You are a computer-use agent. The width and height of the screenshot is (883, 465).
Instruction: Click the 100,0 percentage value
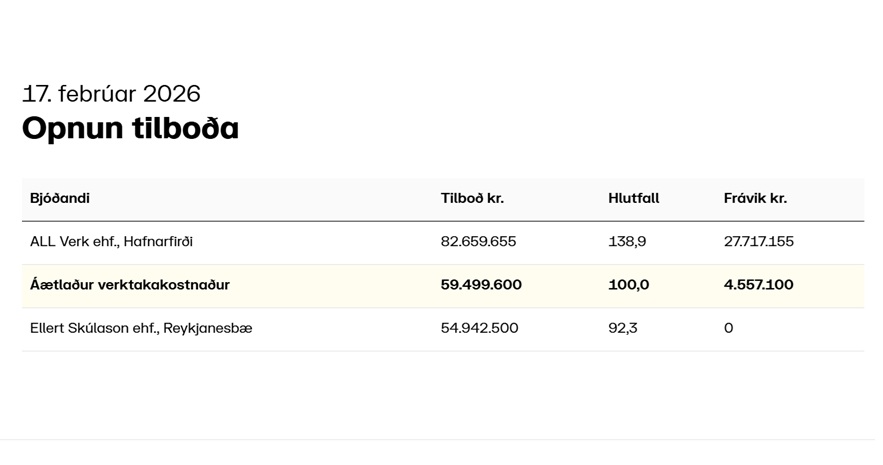click(628, 285)
